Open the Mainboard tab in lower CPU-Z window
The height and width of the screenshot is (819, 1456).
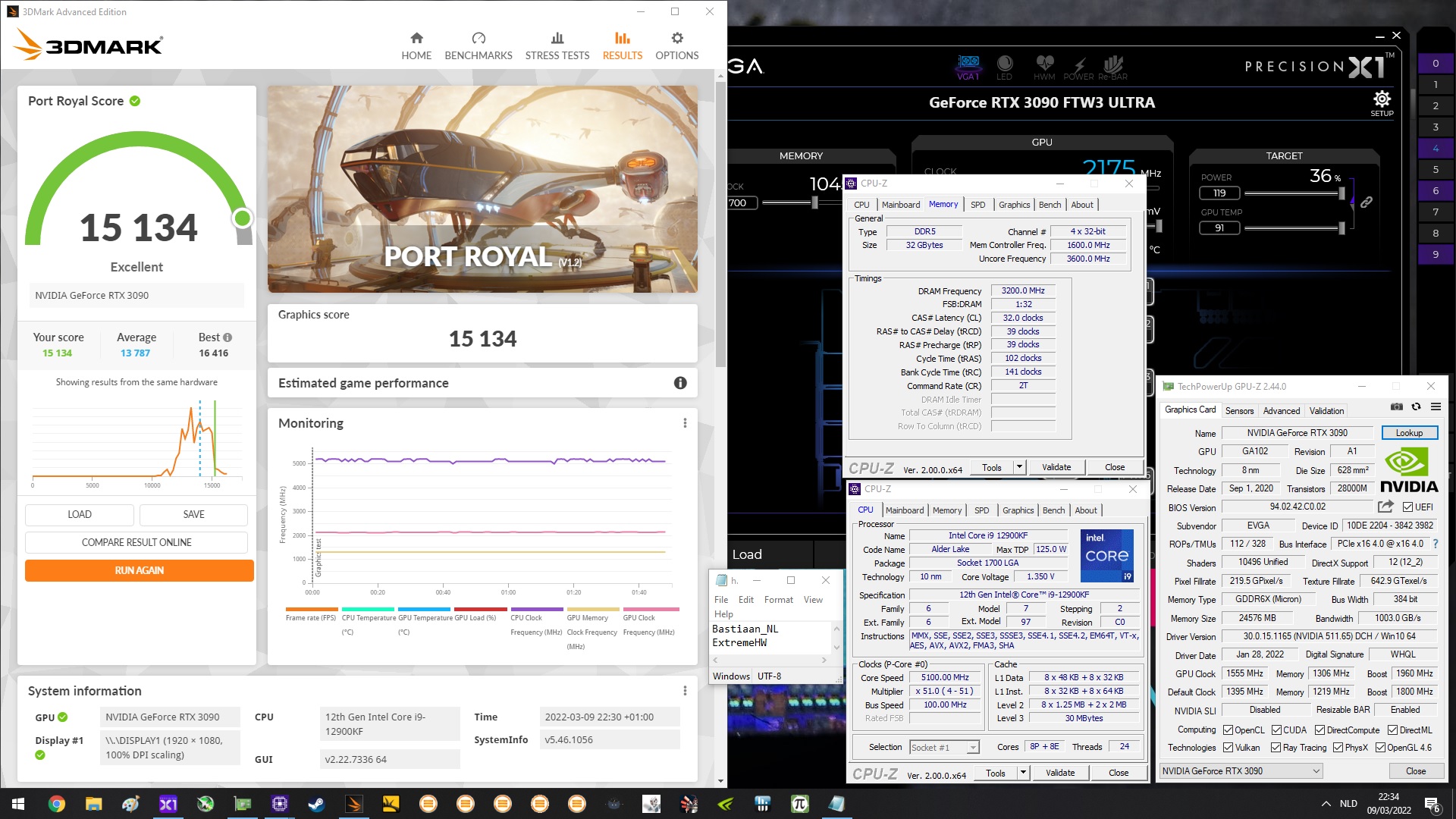click(x=905, y=510)
